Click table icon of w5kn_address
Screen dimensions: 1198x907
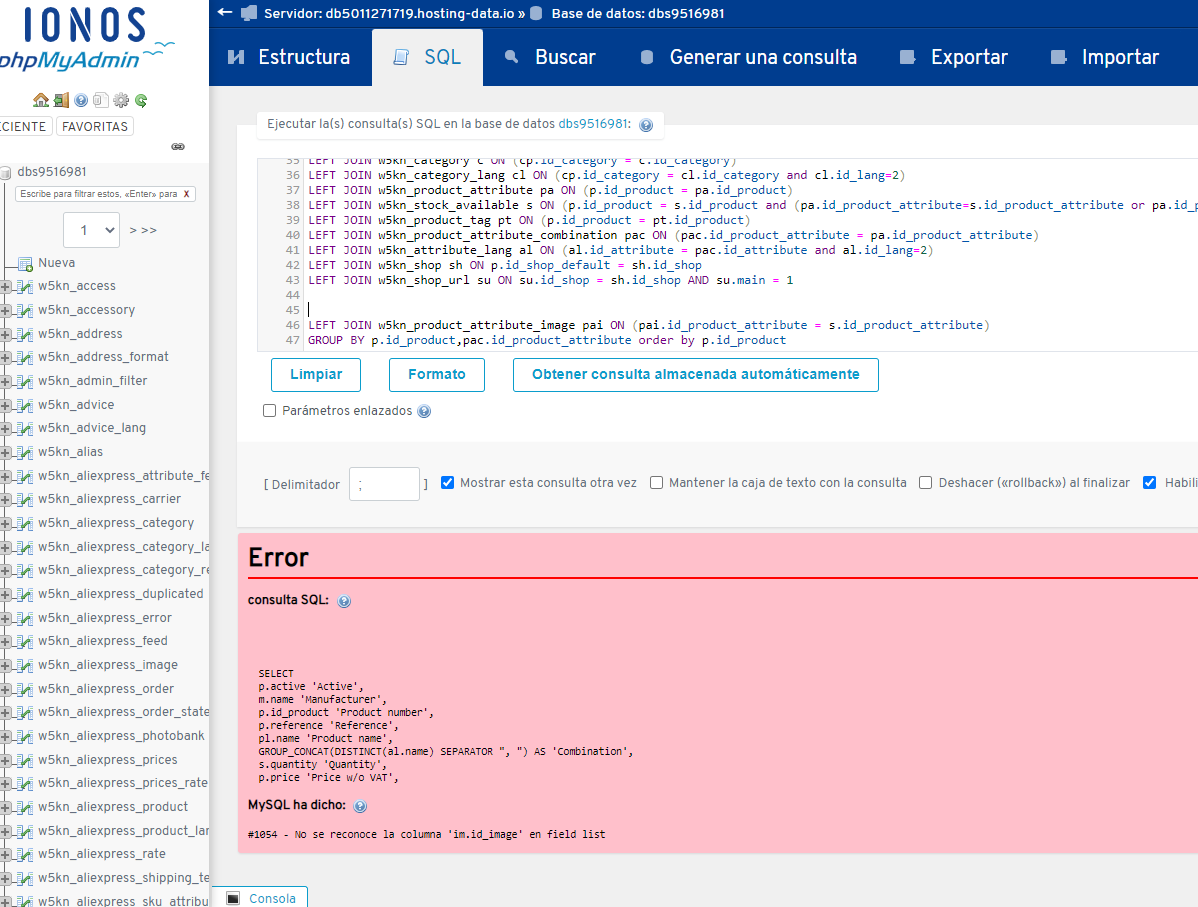25,335
